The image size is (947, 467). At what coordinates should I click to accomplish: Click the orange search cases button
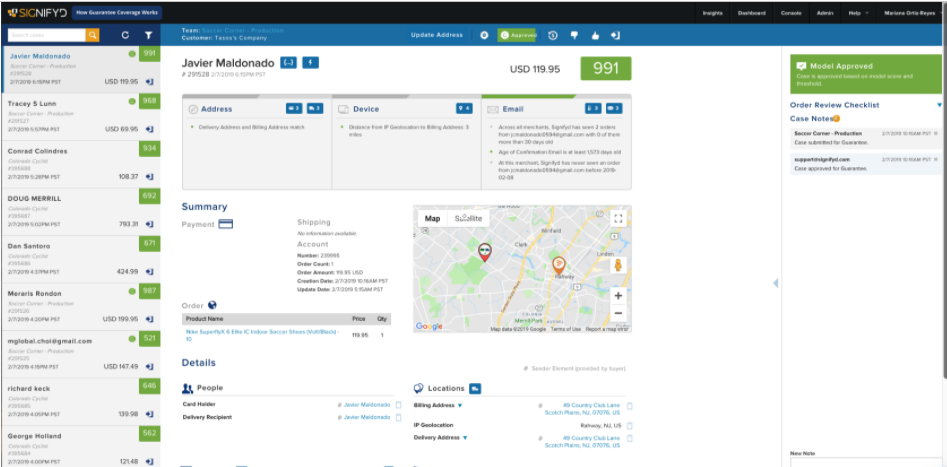pyautogui.click(x=92, y=35)
